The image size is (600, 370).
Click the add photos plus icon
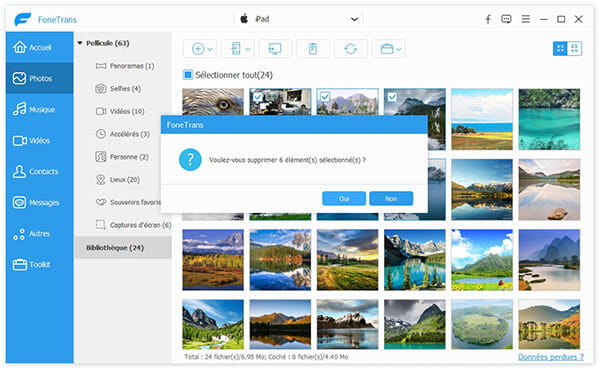point(198,49)
